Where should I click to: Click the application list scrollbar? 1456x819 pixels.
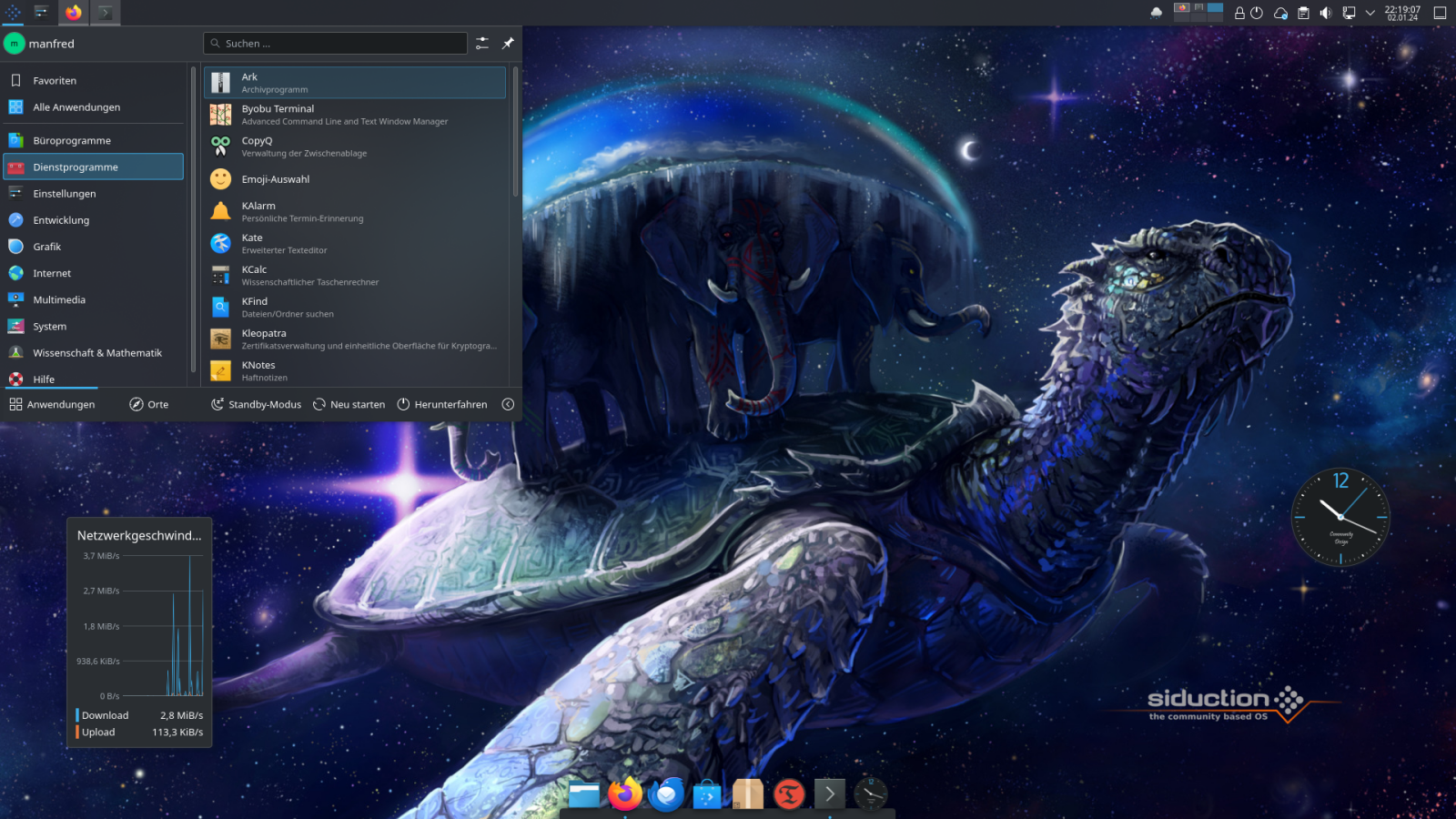[x=515, y=132]
